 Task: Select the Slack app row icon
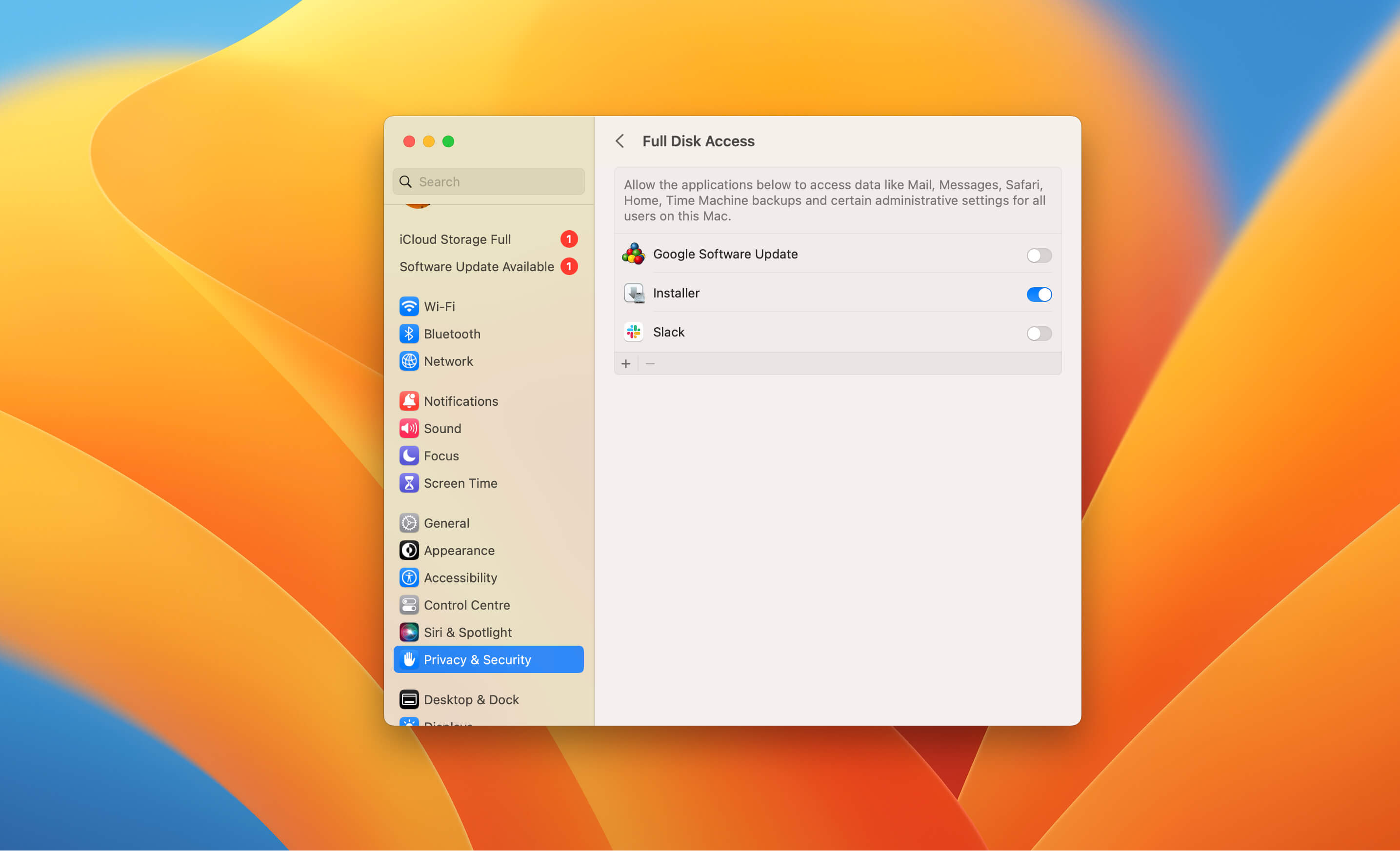point(634,332)
